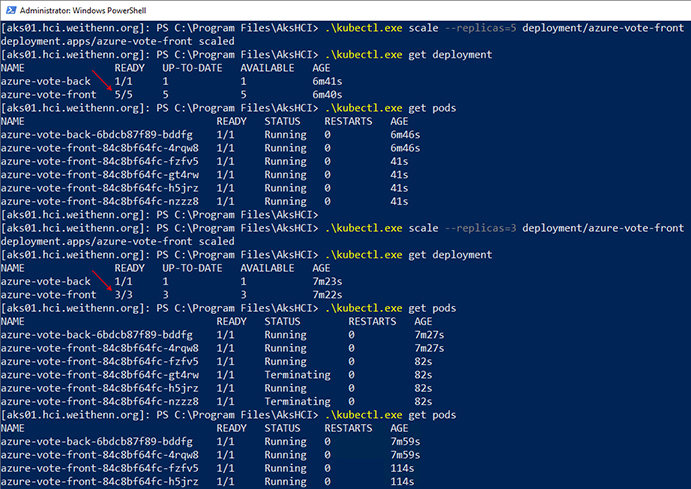691x489 pixels.
Task: Click the '41s' age of pod gt4rw
Action: coord(399,175)
